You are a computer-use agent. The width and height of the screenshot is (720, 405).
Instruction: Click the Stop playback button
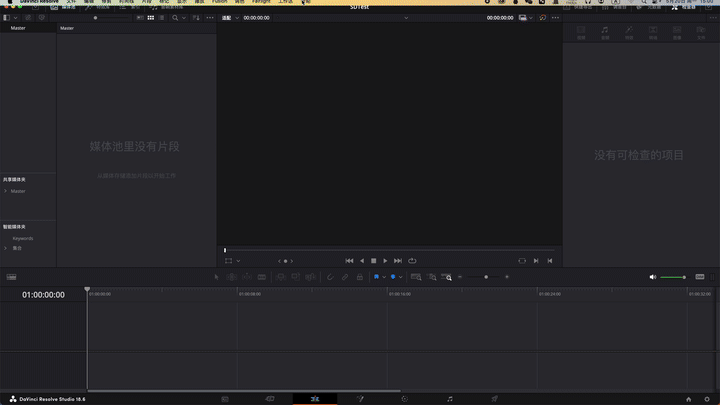tap(373, 260)
